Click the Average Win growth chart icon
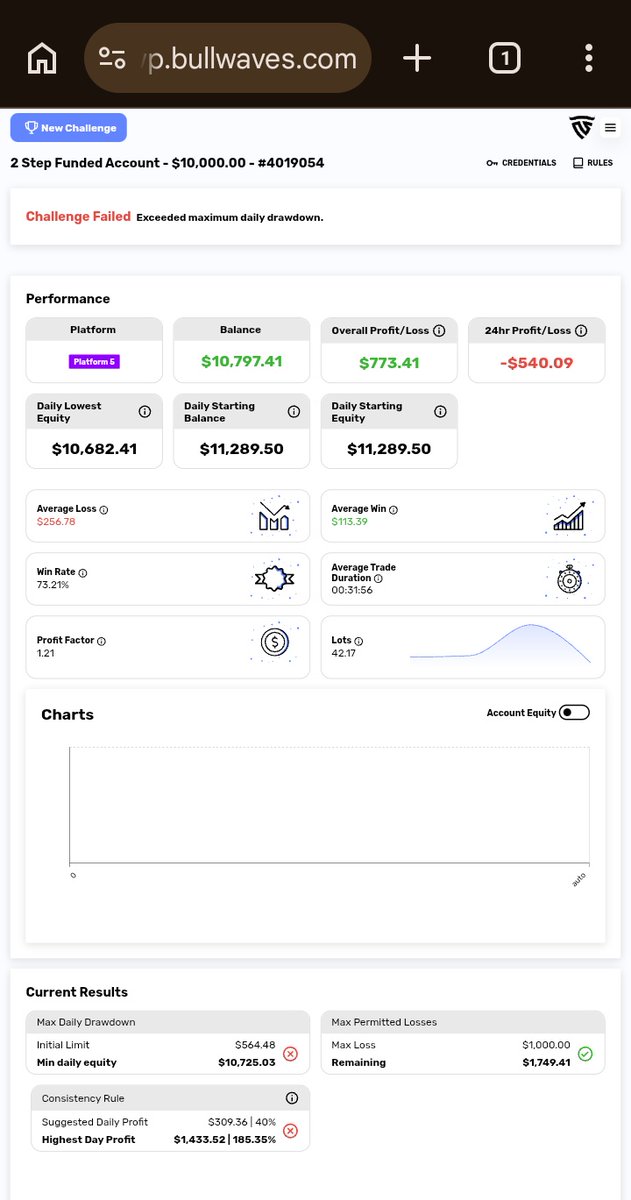Image resolution: width=631 pixels, height=1200 pixels. coord(568,516)
